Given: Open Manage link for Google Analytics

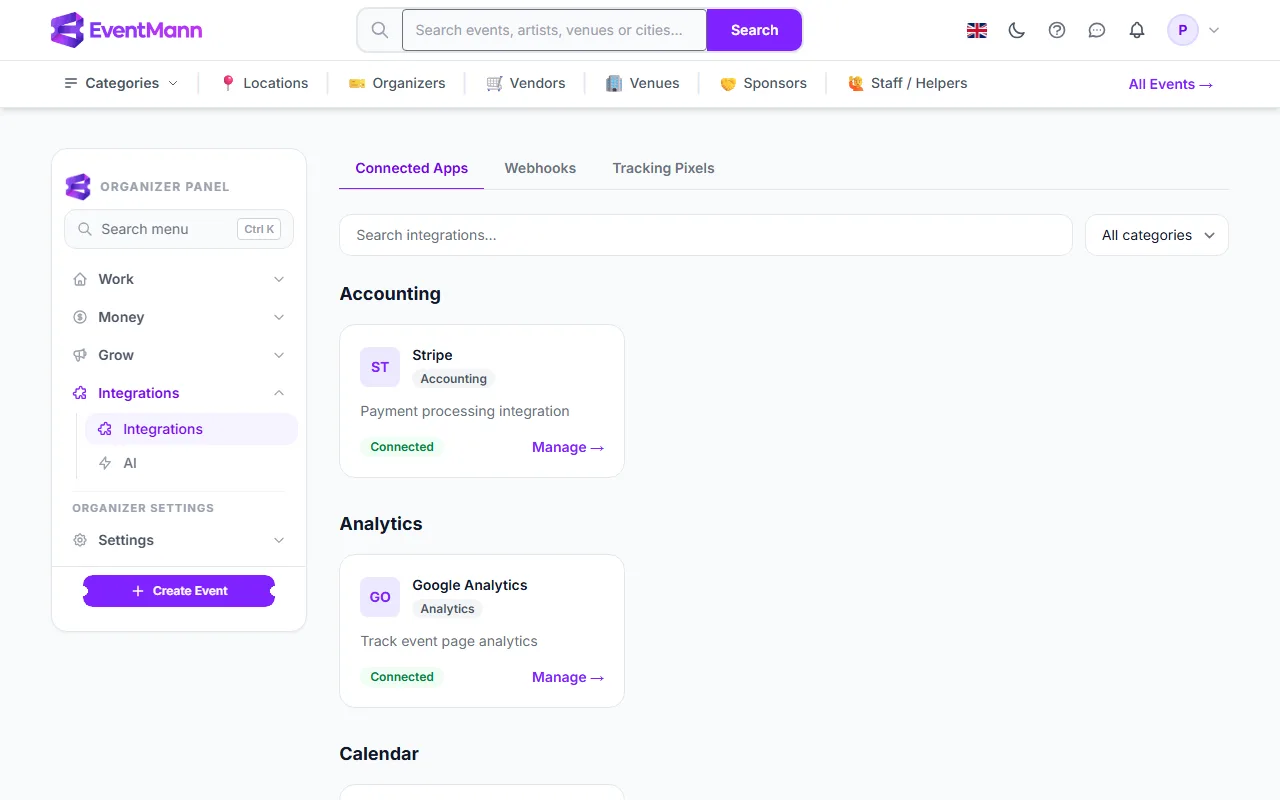Looking at the screenshot, I should pyautogui.click(x=568, y=677).
